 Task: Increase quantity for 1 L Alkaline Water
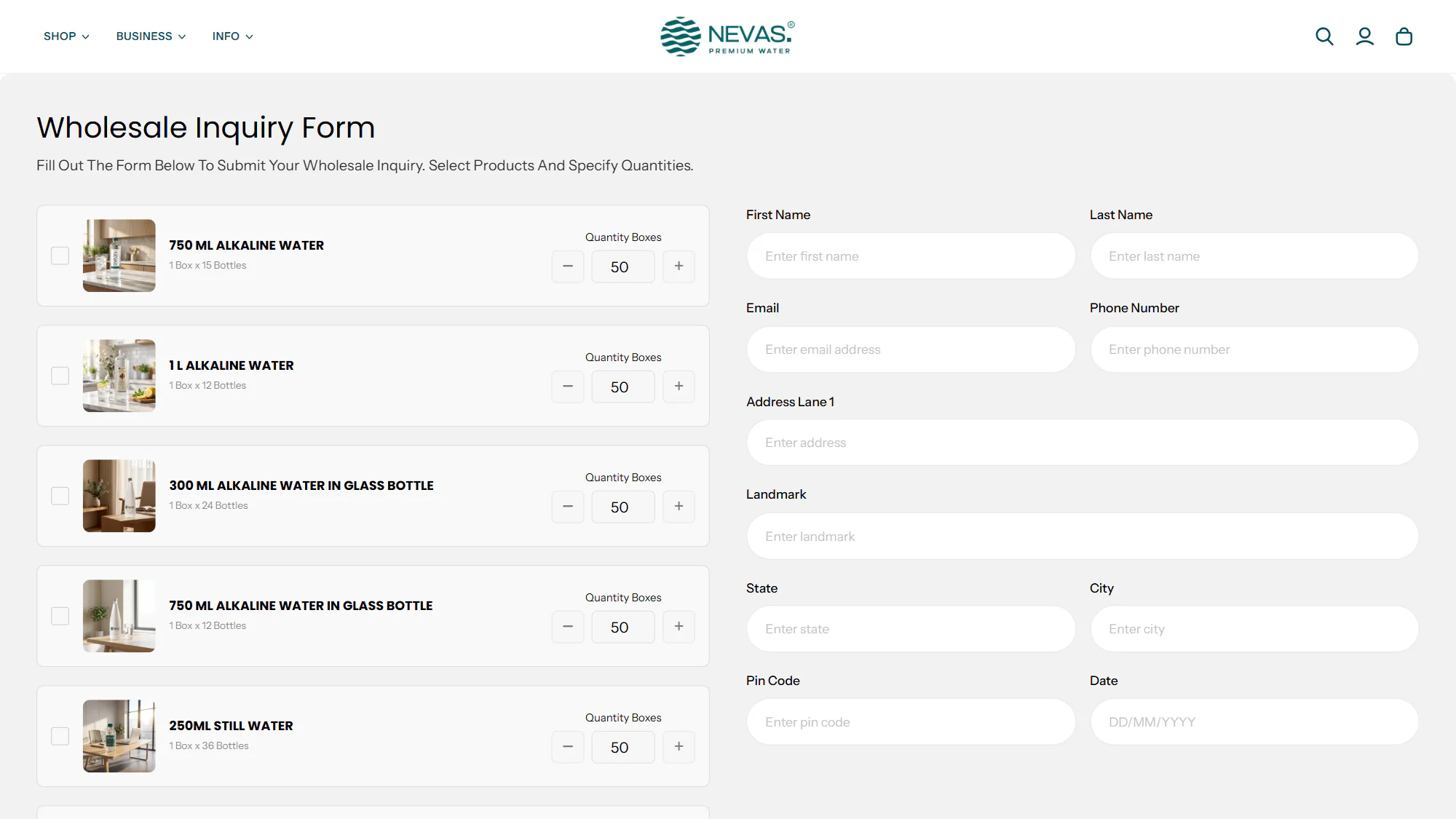pos(678,387)
